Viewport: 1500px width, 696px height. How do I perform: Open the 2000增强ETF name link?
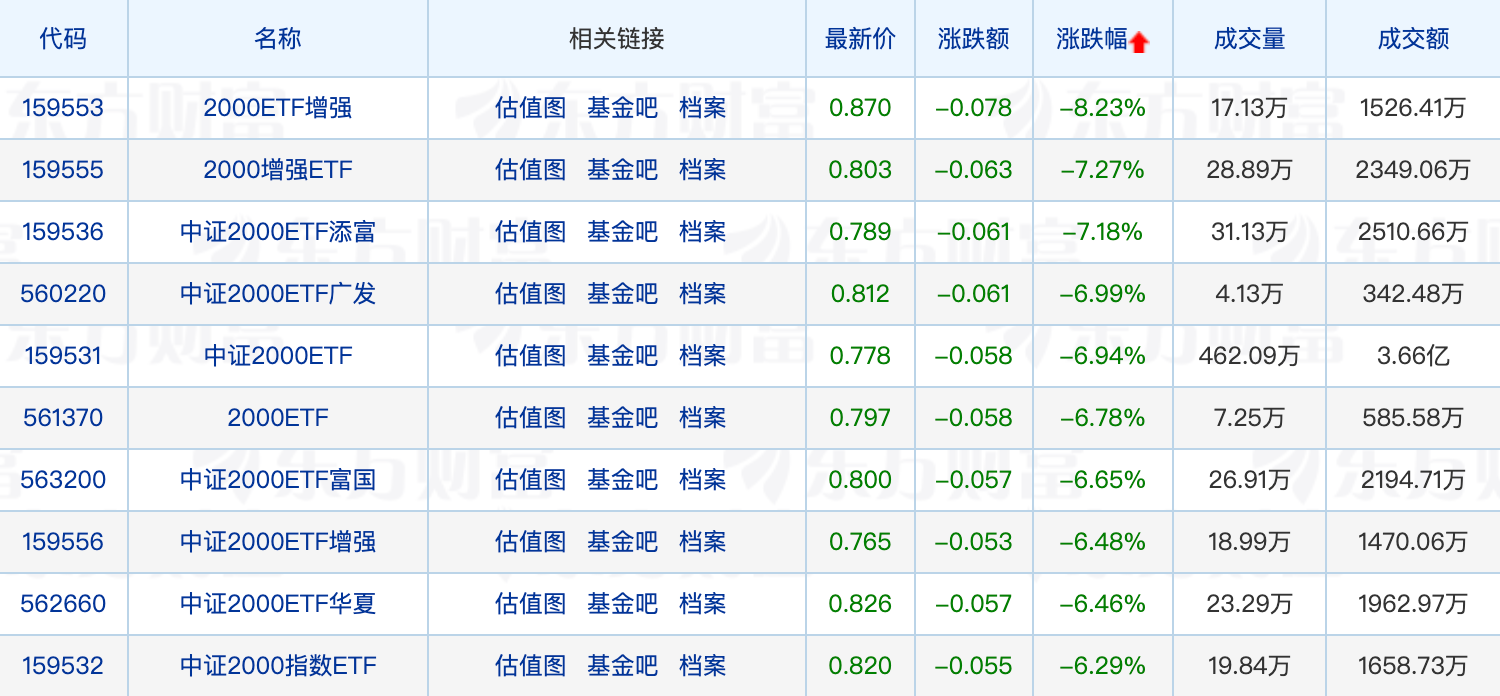tap(278, 170)
